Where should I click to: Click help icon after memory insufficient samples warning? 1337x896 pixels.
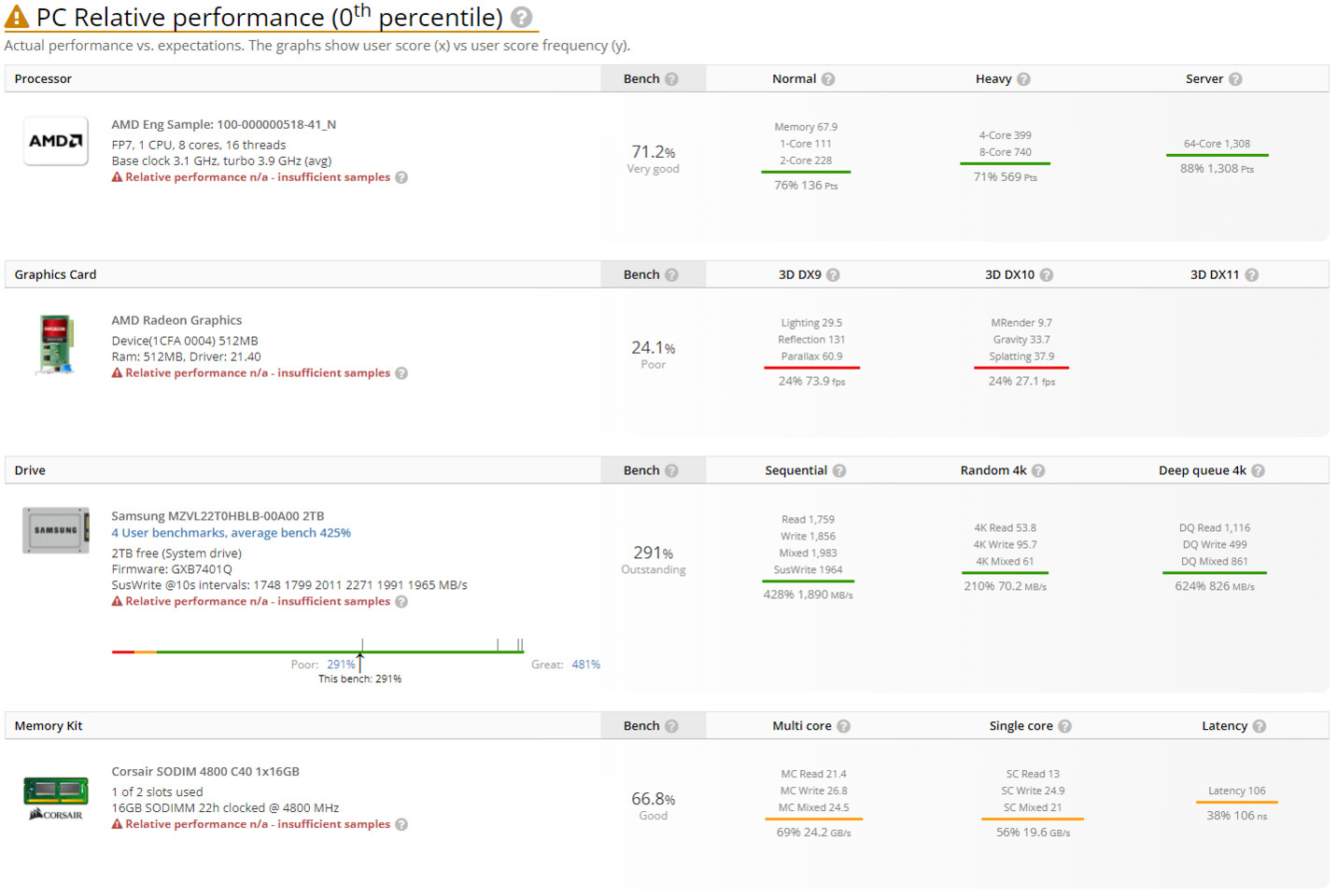click(x=401, y=824)
